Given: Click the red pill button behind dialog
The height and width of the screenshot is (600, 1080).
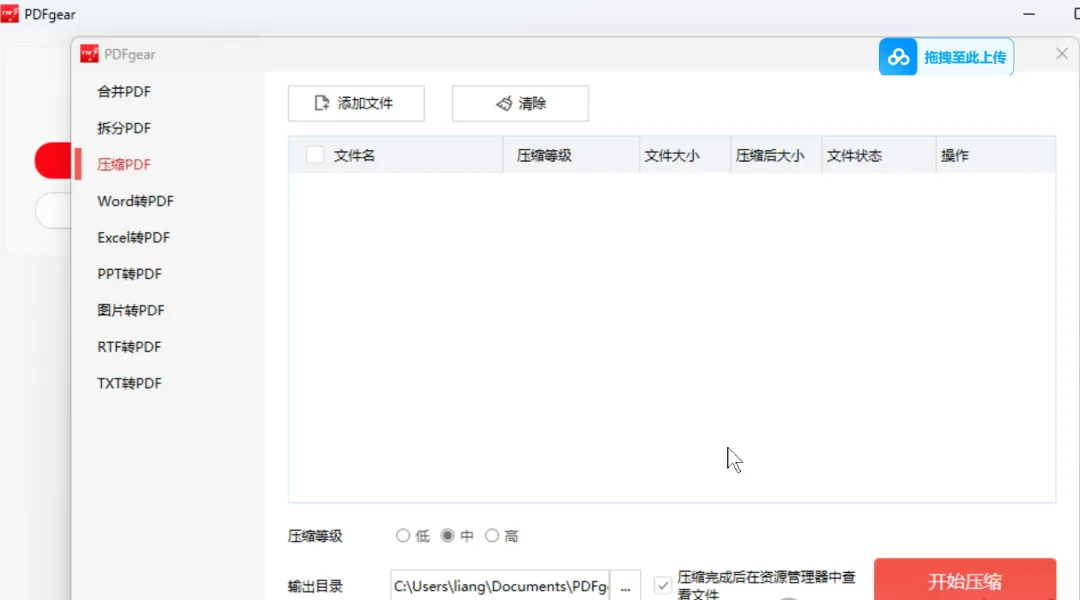Looking at the screenshot, I should (52, 161).
